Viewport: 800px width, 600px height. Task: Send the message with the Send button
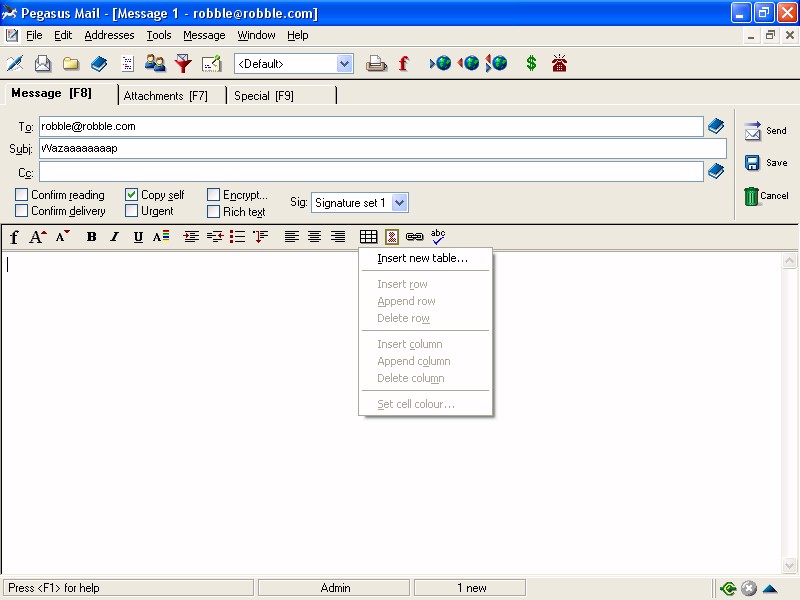coord(765,131)
